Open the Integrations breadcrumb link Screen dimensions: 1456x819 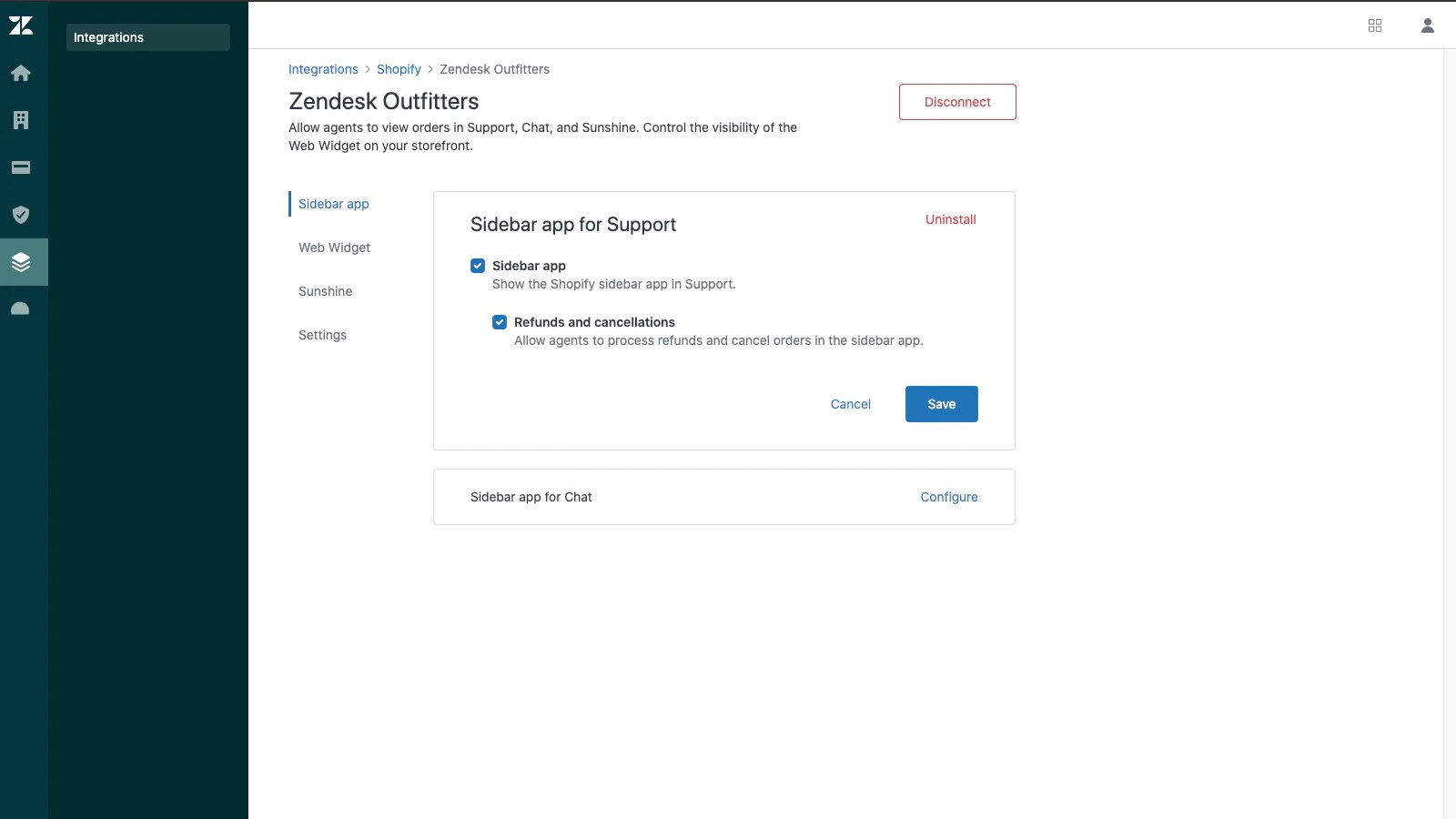tap(323, 69)
